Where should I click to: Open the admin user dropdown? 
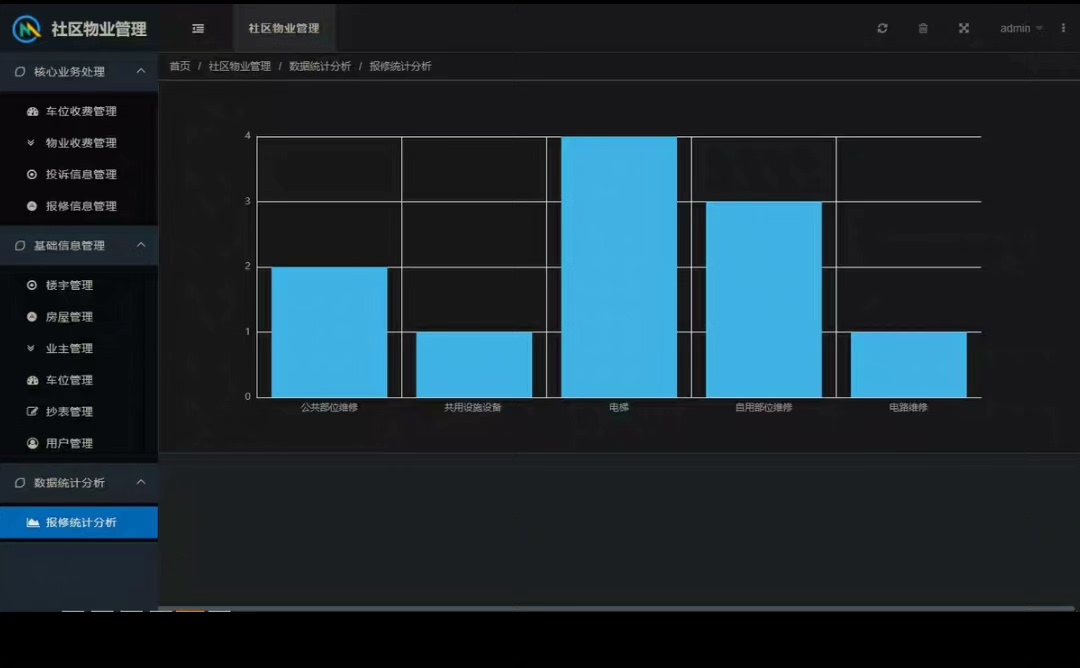pyautogui.click(x=1021, y=28)
